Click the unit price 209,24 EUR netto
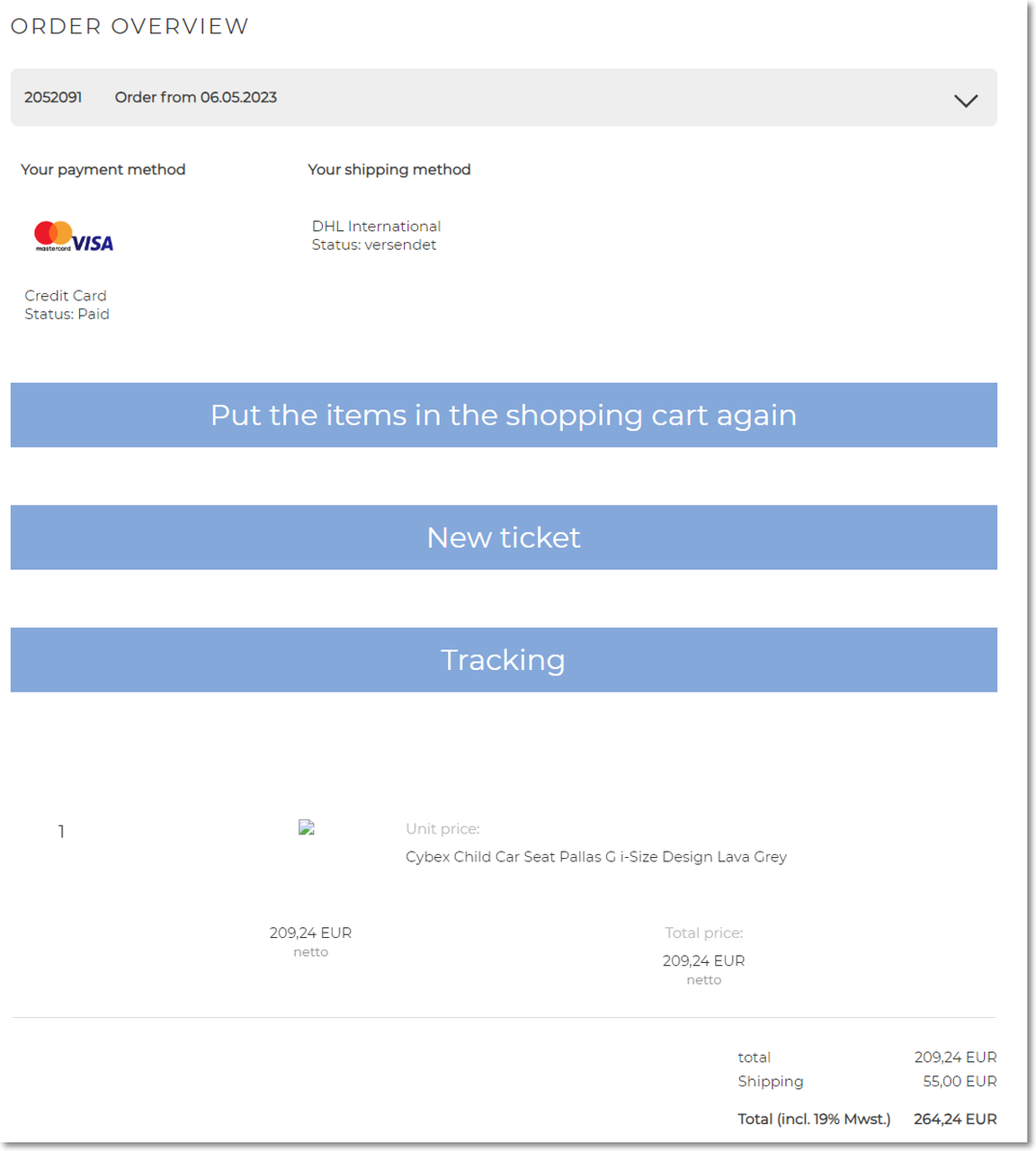The width and height of the screenshot is (1036, 1151). click(310, 941)
